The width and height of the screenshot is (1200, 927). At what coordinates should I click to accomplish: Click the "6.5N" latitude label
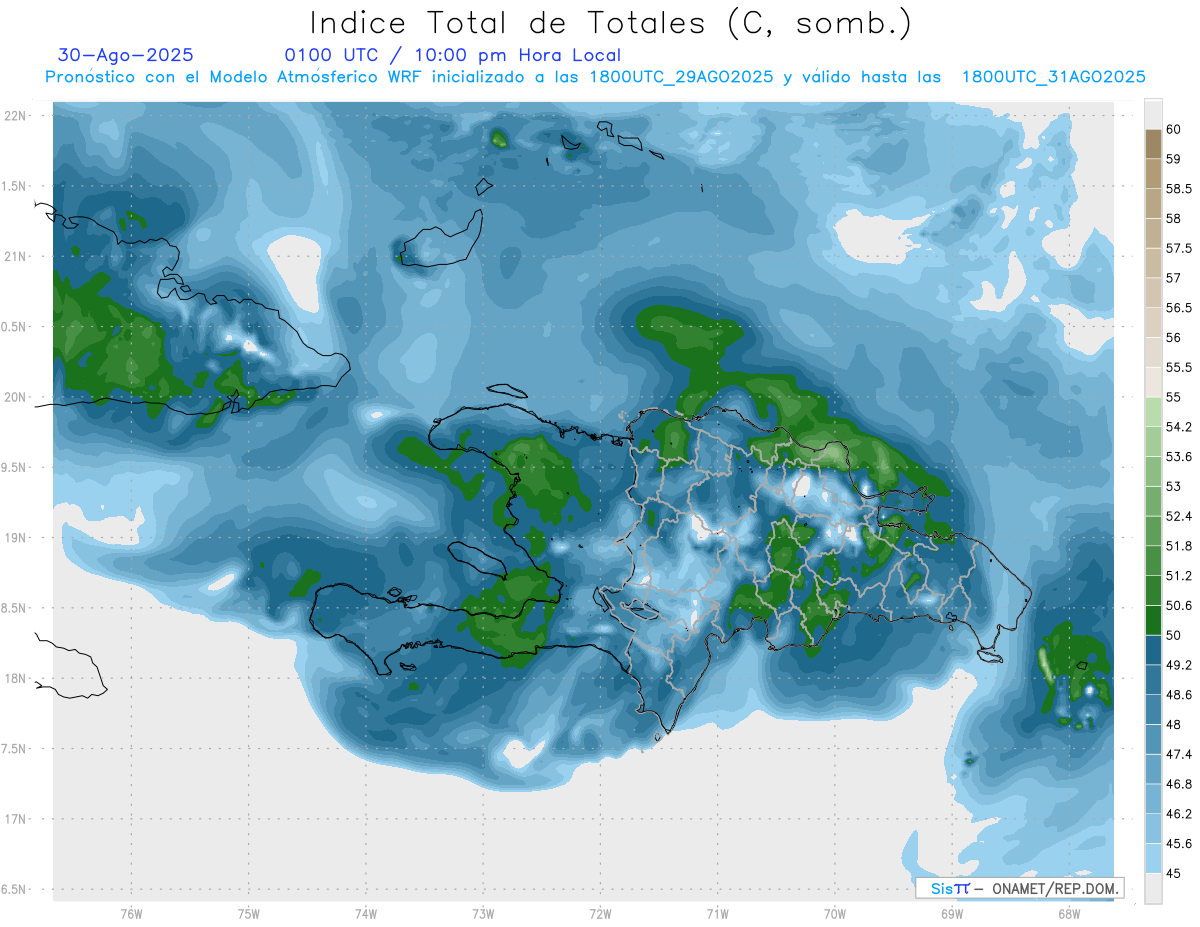click(x=14, y=889)
